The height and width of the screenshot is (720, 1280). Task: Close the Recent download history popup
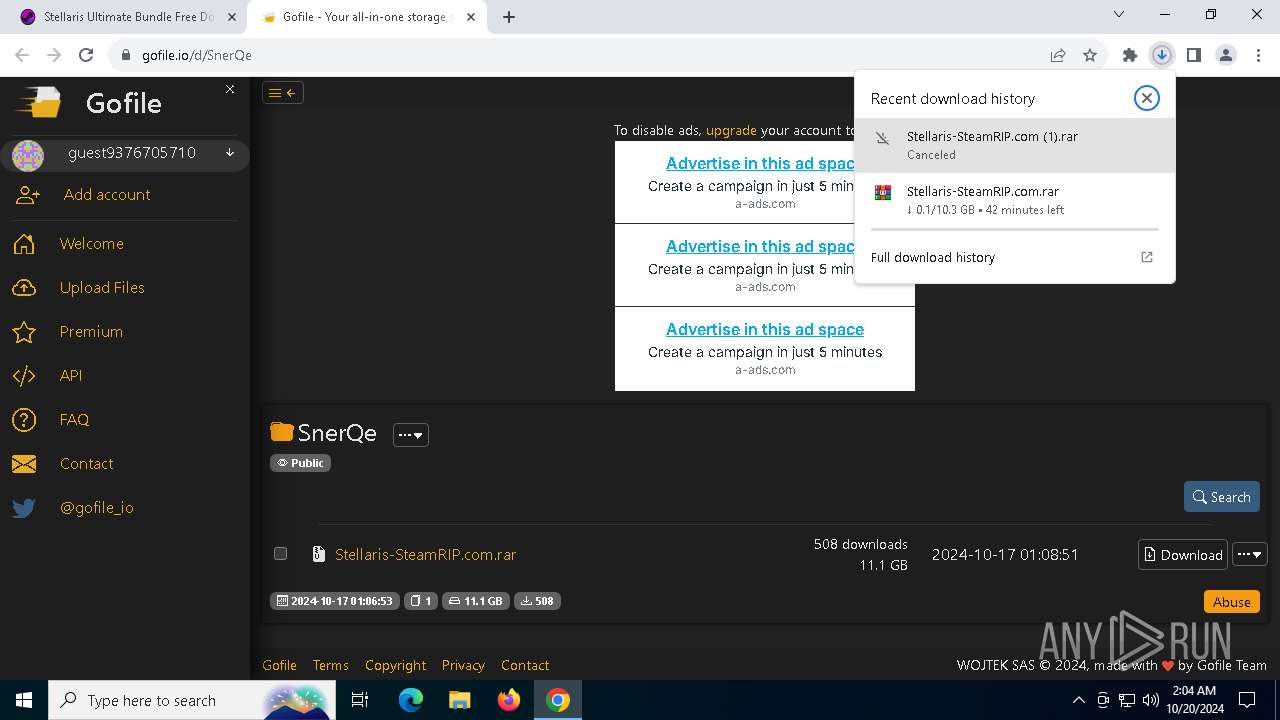(1146, 97)
